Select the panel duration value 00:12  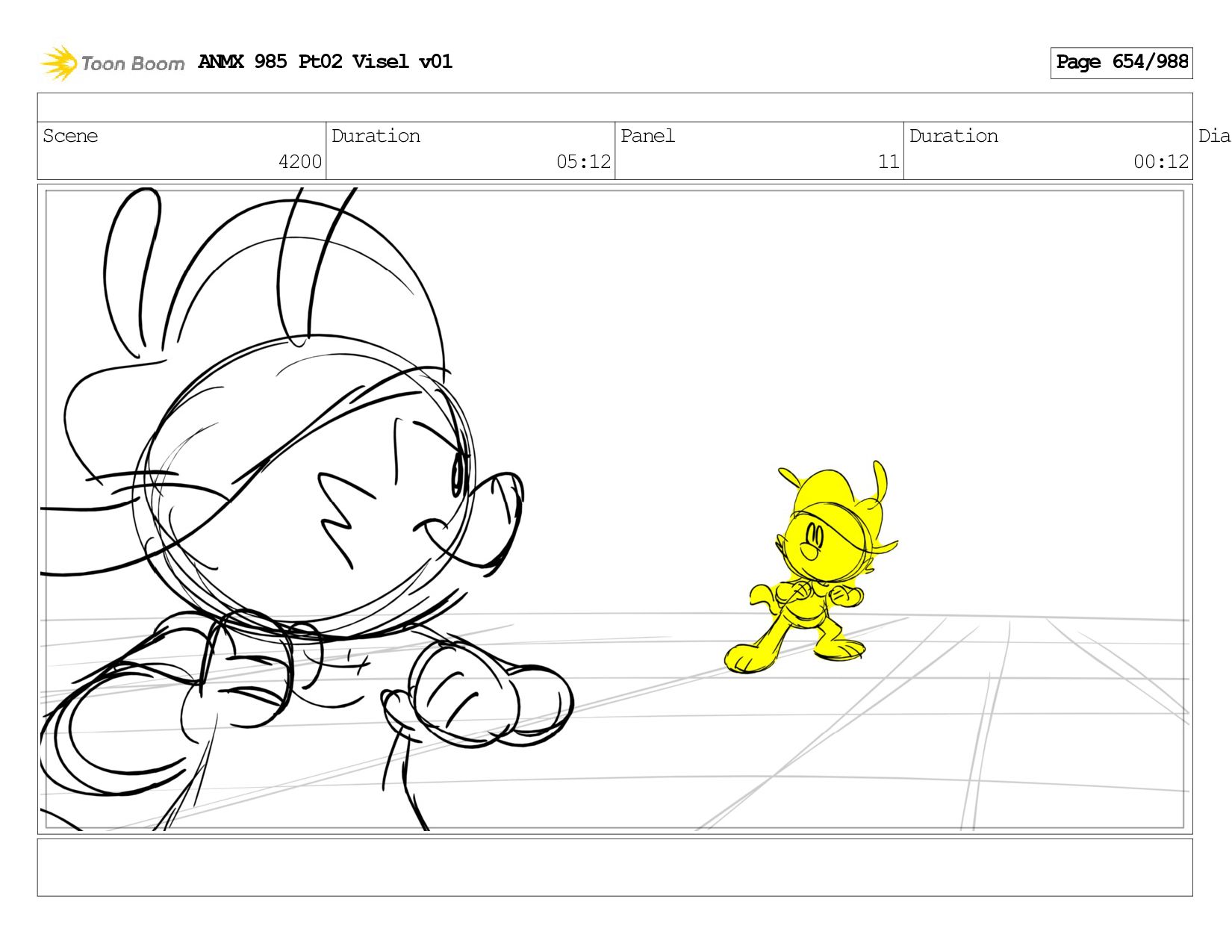(1161, 161)
